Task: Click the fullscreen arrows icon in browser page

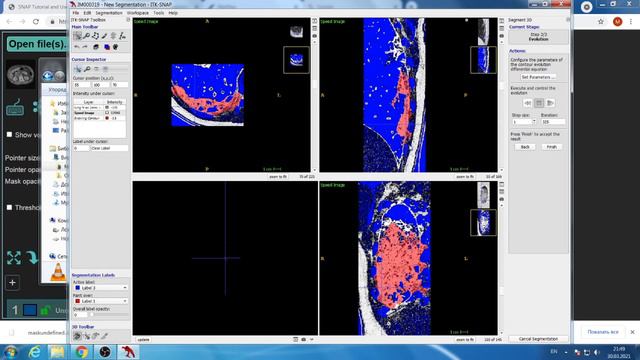Action: click(14, 258)
